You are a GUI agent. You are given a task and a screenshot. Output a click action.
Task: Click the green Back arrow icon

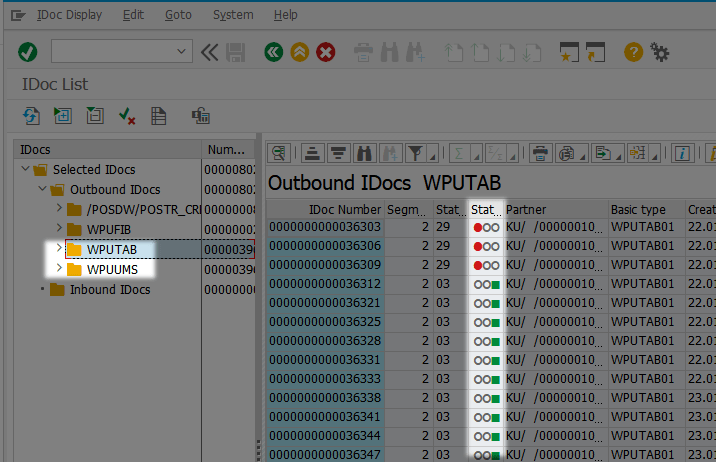pyautogui.click(x=273, y=51)
